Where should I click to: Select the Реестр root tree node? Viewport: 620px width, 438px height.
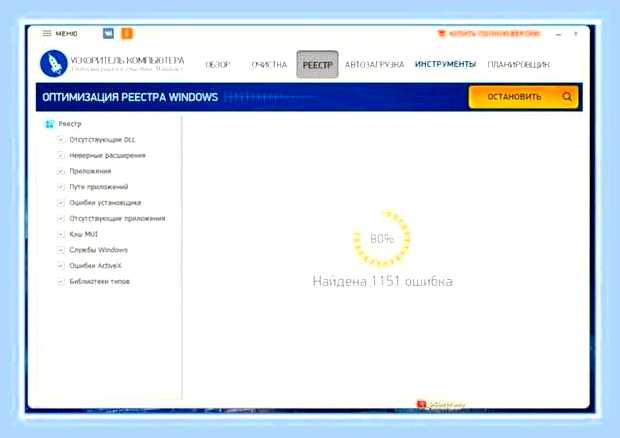tap(70, 124)
